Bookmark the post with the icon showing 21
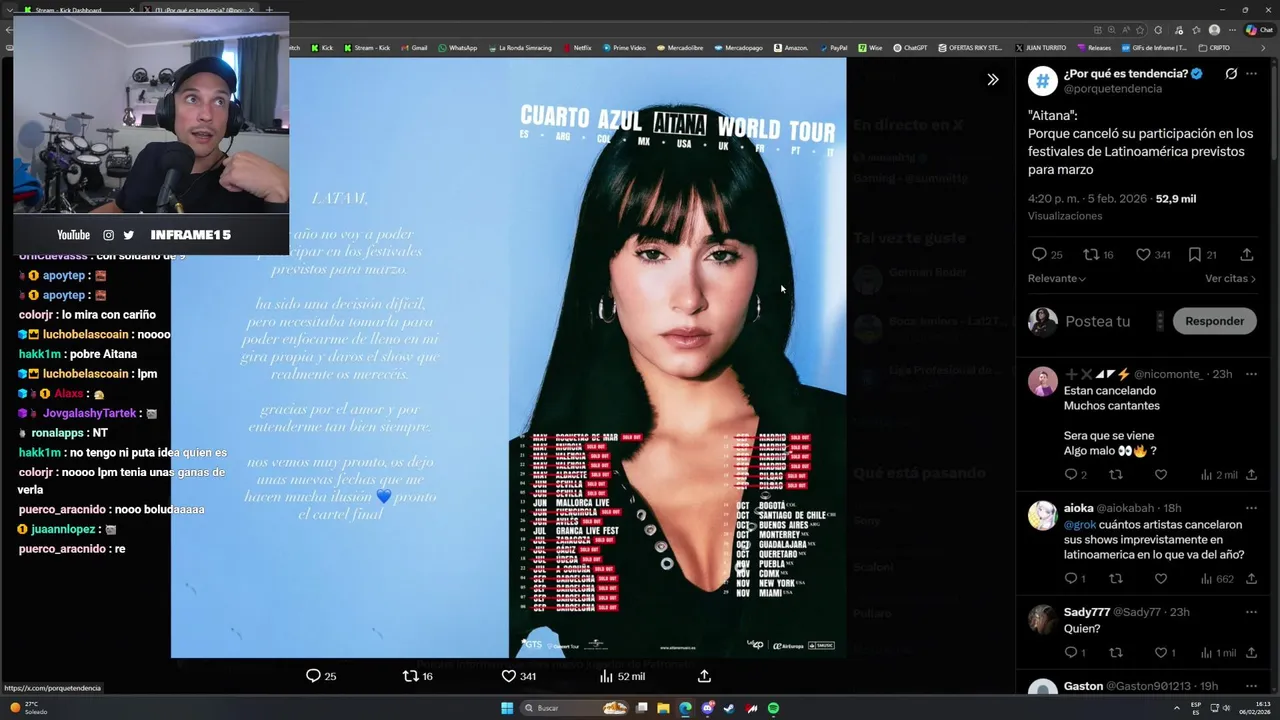The image size is (1280, 720). tap(1195, 255)
